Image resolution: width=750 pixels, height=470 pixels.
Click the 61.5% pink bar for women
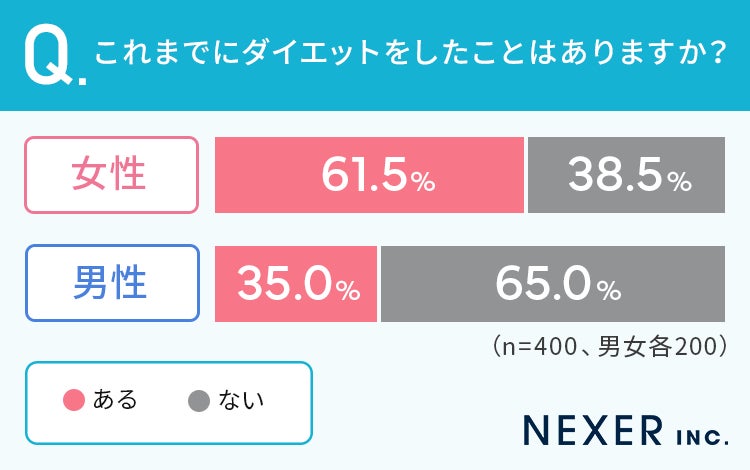click(x=369, y=175)
